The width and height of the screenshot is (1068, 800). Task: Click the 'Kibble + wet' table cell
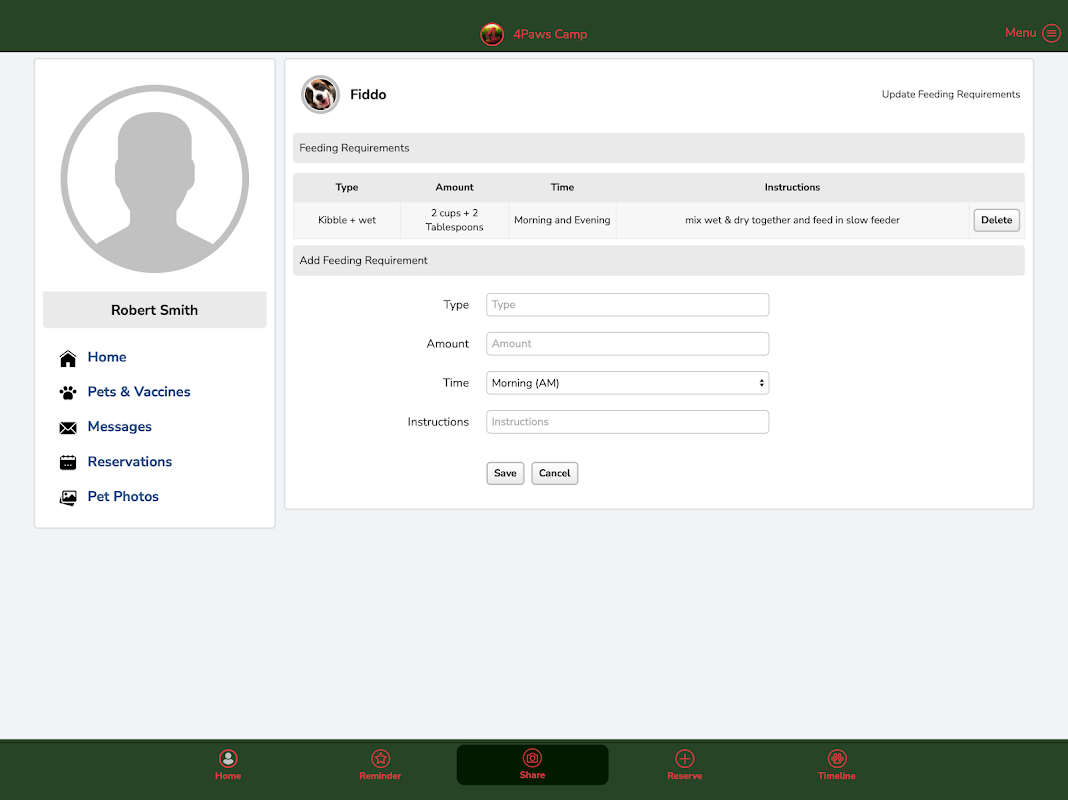point(347,220)
